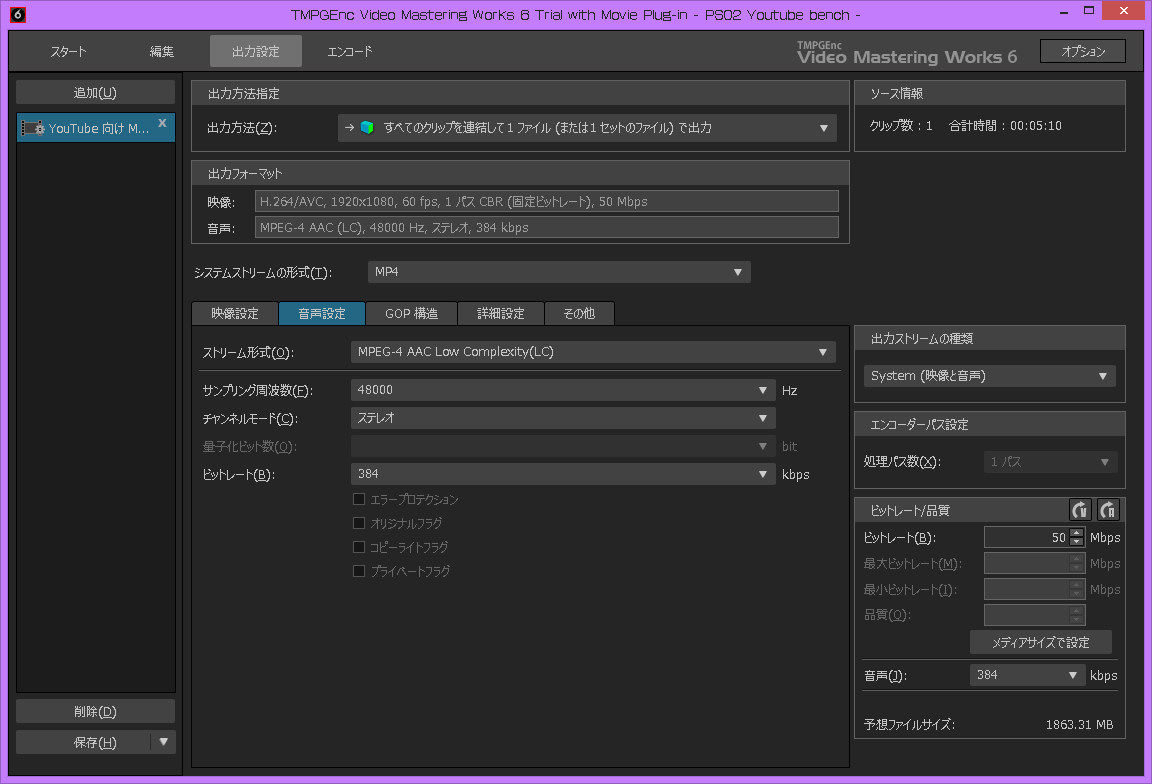The height and width of the screenshot is (784, 1152).
Task: Check the コピーライトフラグ option
Action: pos(359,547)
